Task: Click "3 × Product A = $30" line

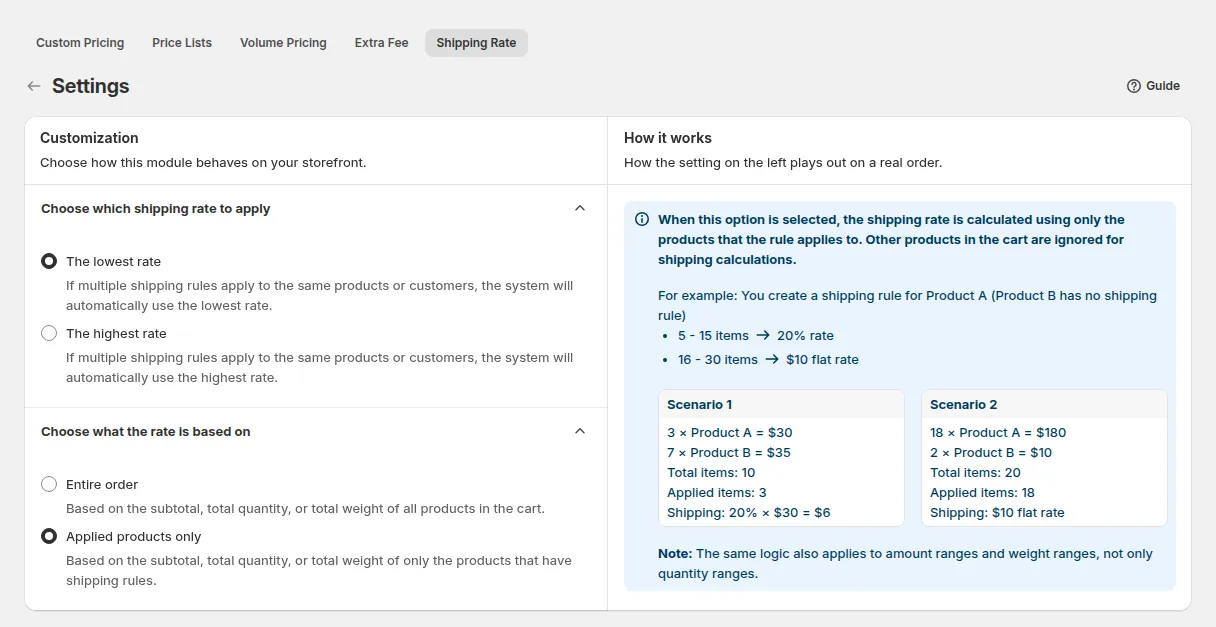Action: click(730, 433)
